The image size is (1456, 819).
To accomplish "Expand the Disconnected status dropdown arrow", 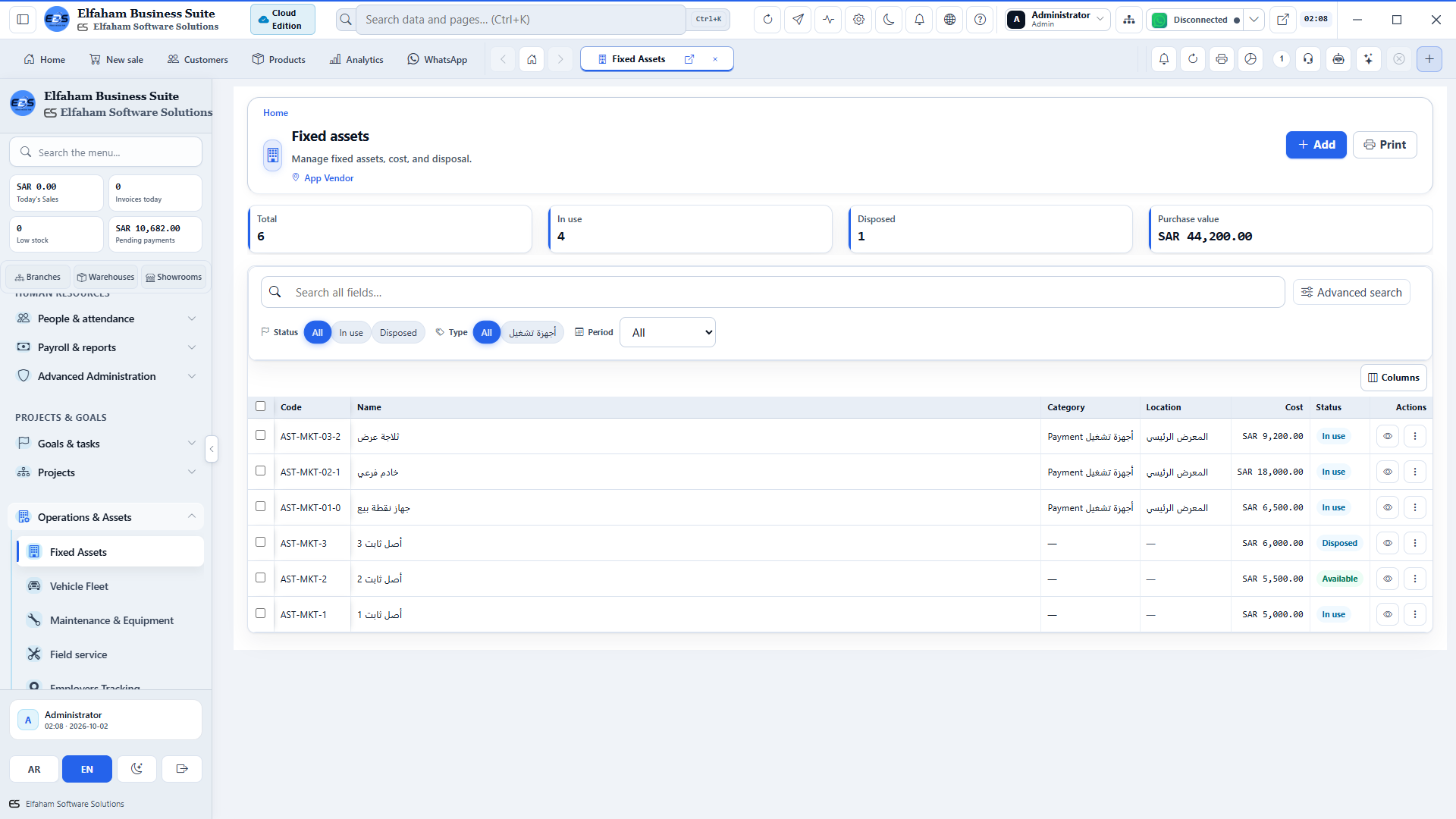I will 1254,20.
